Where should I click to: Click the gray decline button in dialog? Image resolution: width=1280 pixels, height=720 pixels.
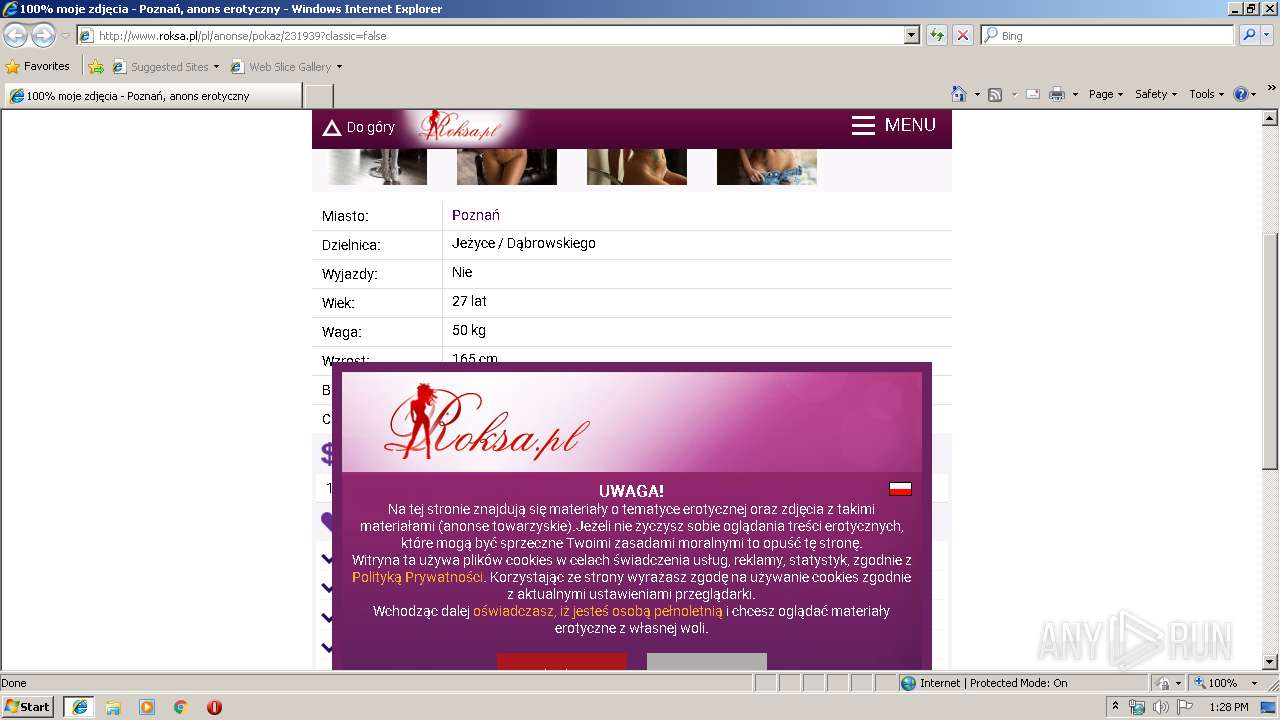coord(707,662)
